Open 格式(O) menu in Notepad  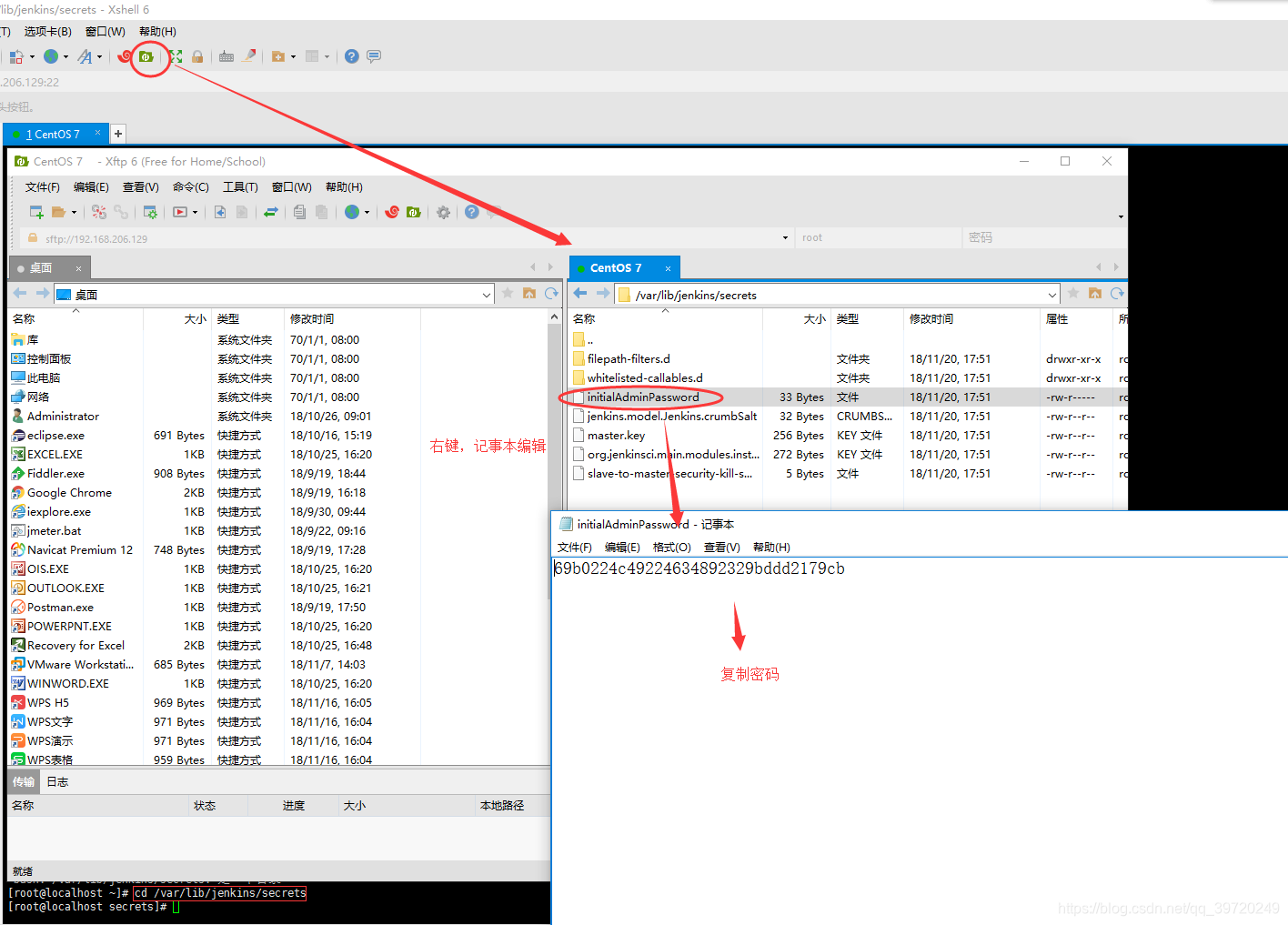(x=672, y=548)
